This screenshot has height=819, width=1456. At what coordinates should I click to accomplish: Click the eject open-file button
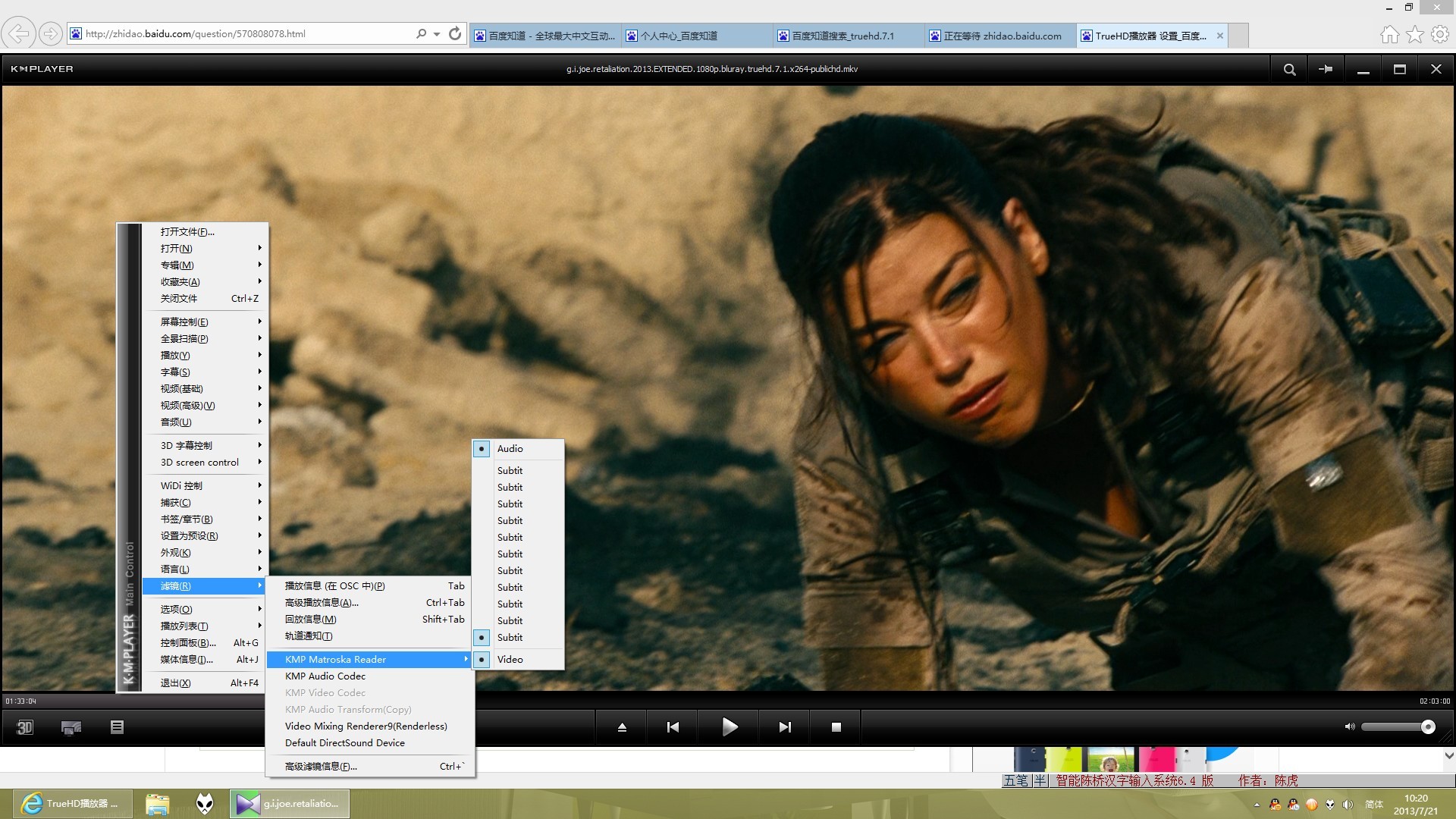coord(622,727)
